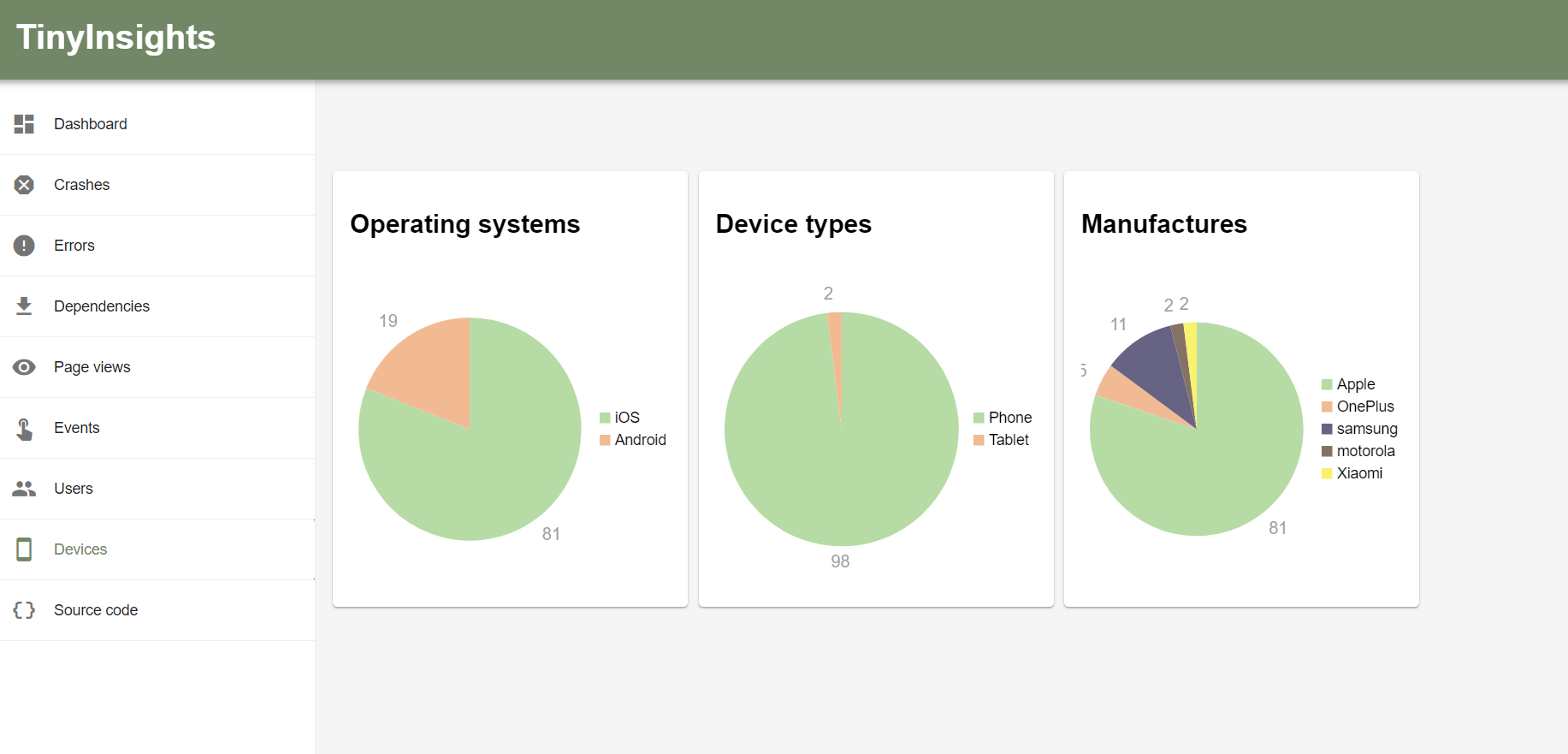Open the Errors section
Image resolution: width=1568 pixels, height=754 pixels.
pos(157,246)
